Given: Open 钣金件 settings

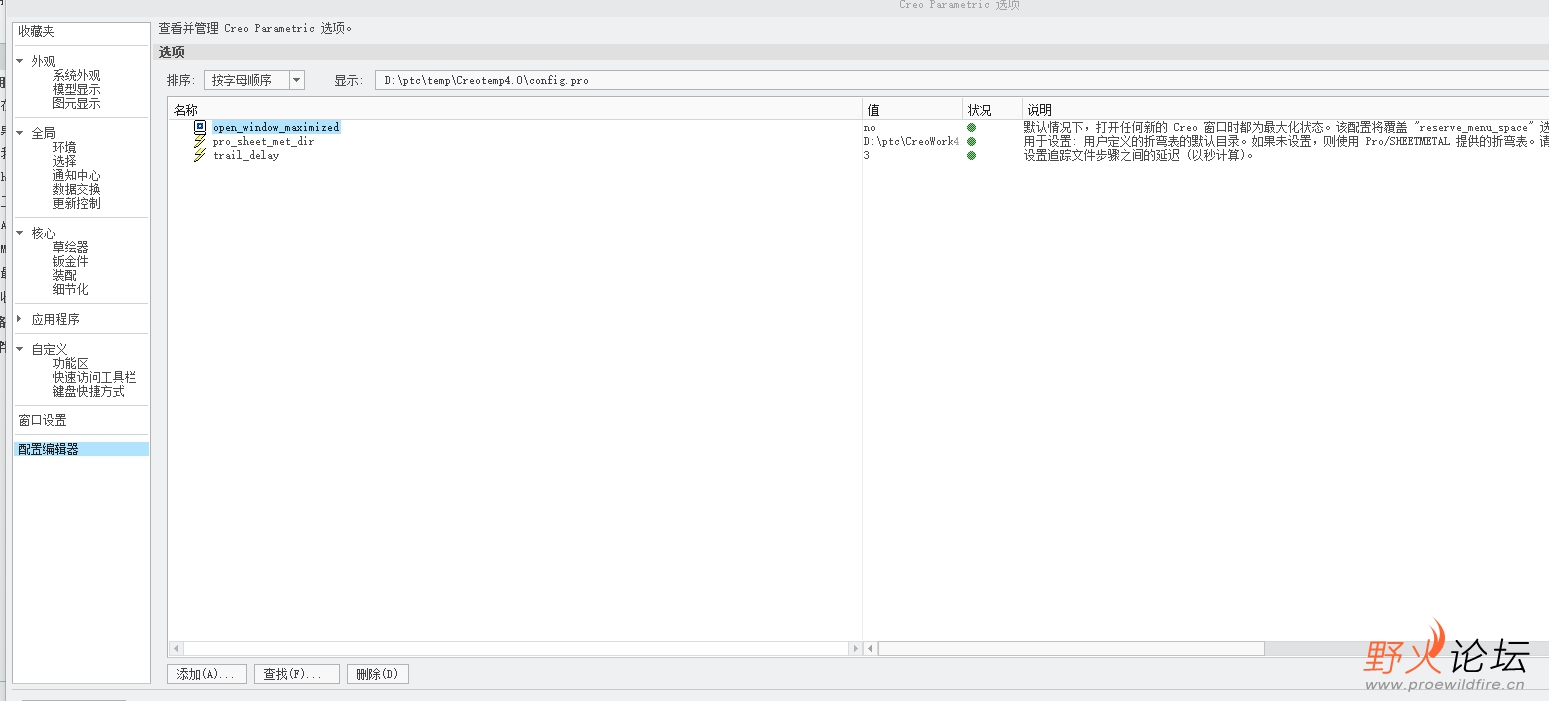Looking at the screenshot, I should (70, 261).
